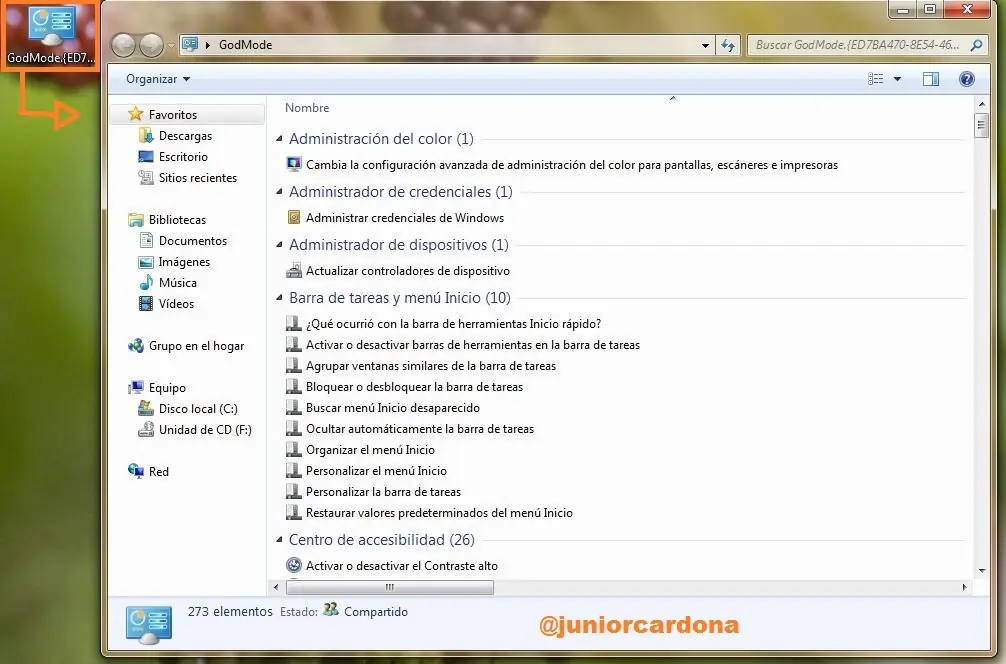Image resolution: width=1006 pixels, height=664 pixels.
Task: Expand address bar history dropdown arrow
Action: pos(705,46)
